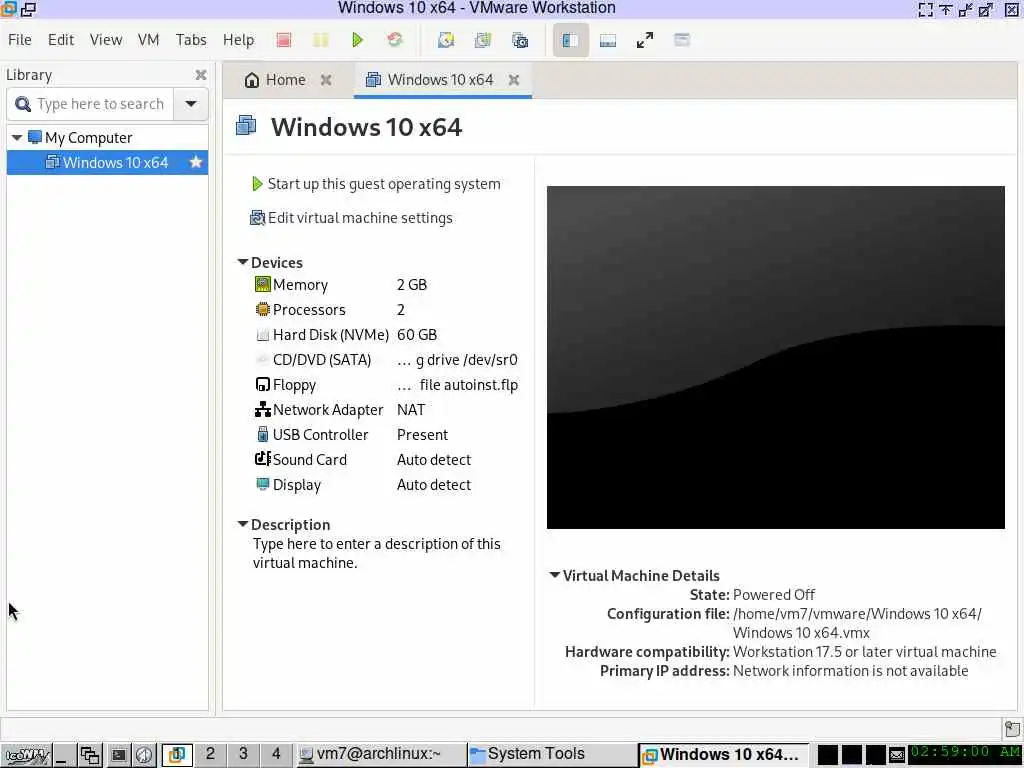Open the Edit menu
Viewport: 1024px width, 768px height.
[x=61, y=40]
